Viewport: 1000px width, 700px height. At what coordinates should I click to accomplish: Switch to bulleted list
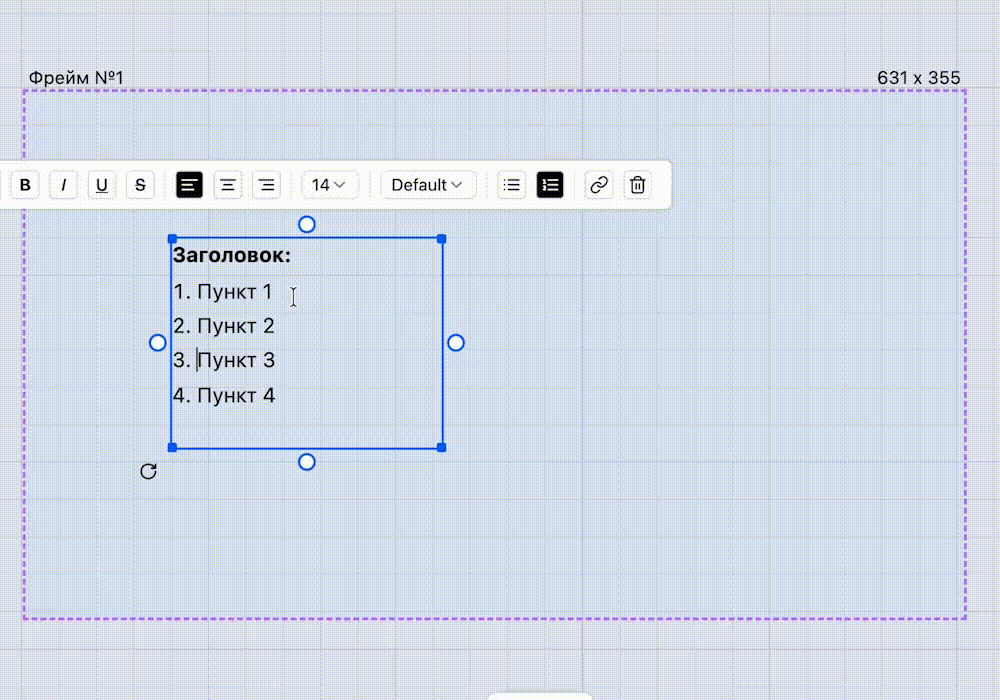pos(512,185)
